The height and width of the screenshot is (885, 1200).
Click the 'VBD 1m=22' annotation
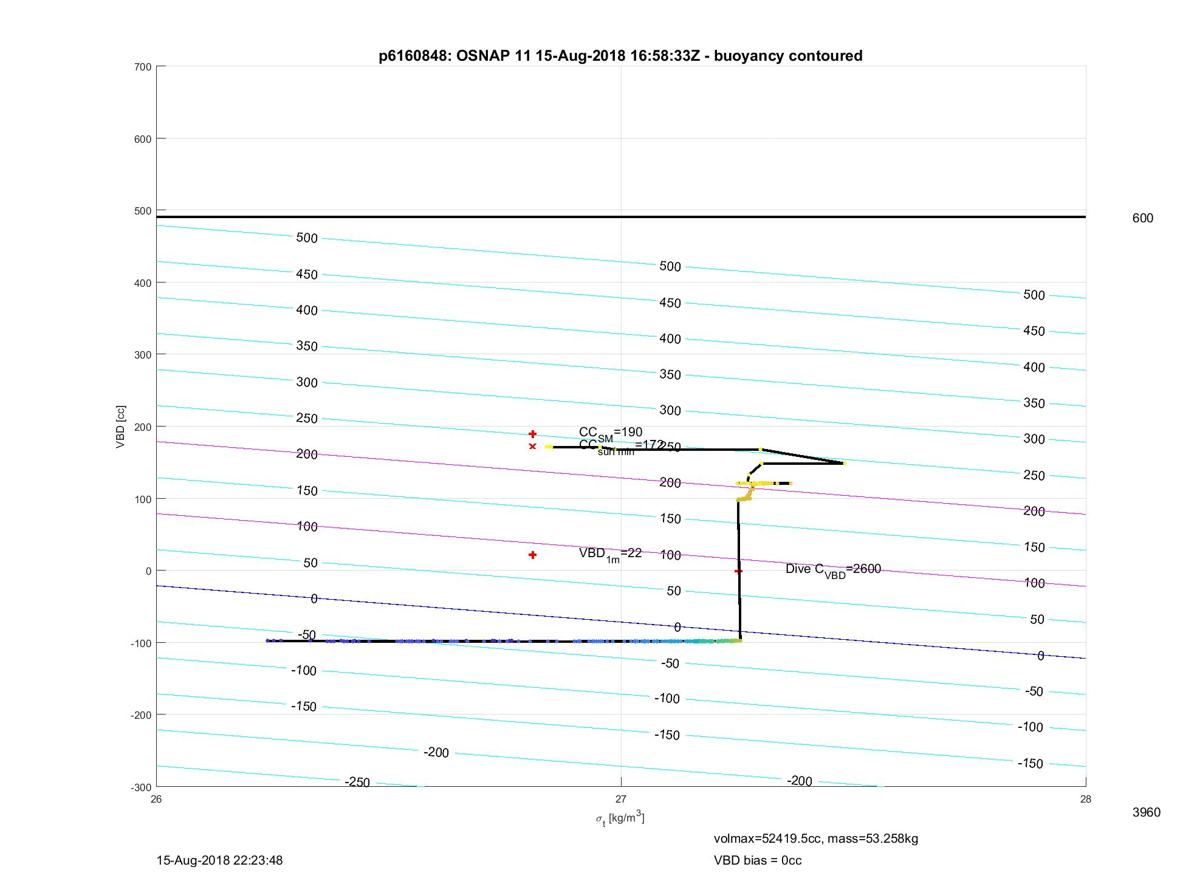[610, 554]
